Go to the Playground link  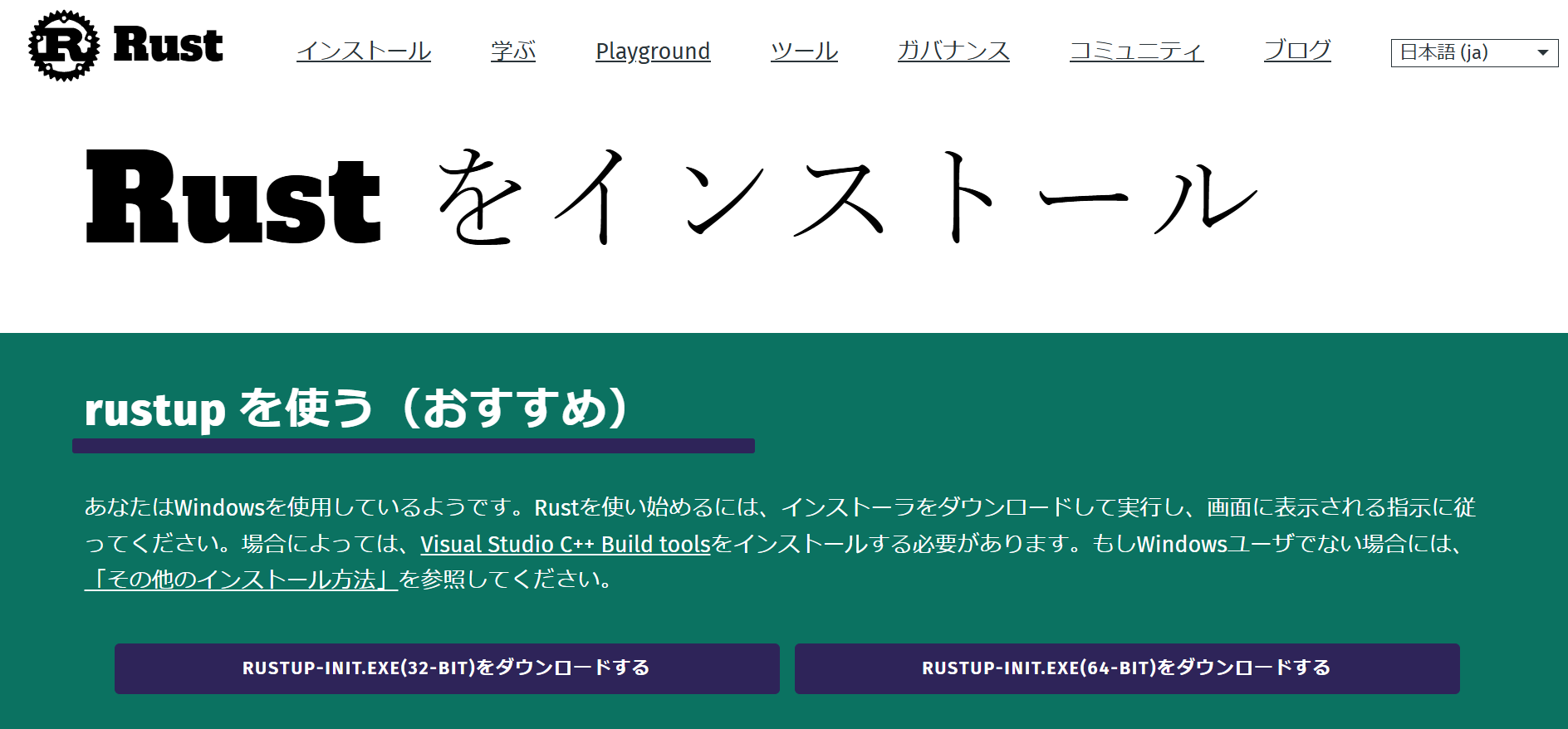click(x=653, y=51)
